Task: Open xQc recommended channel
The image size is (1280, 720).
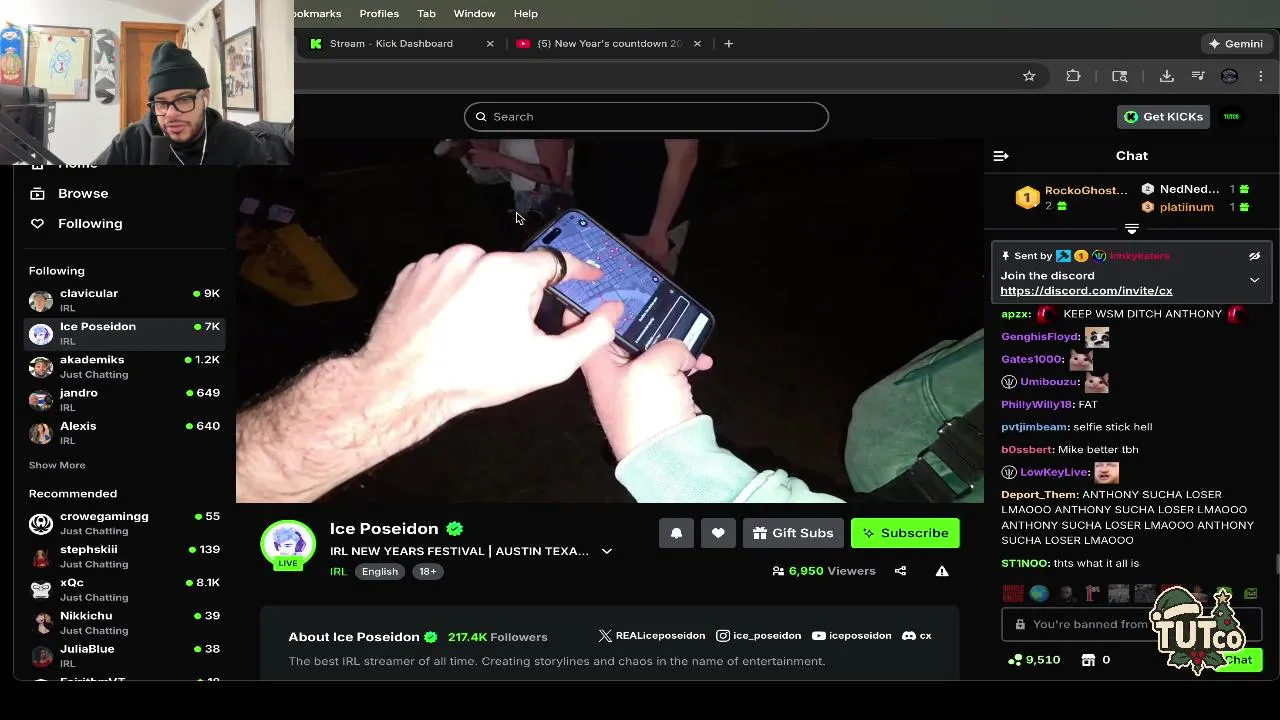Action: 124,589
